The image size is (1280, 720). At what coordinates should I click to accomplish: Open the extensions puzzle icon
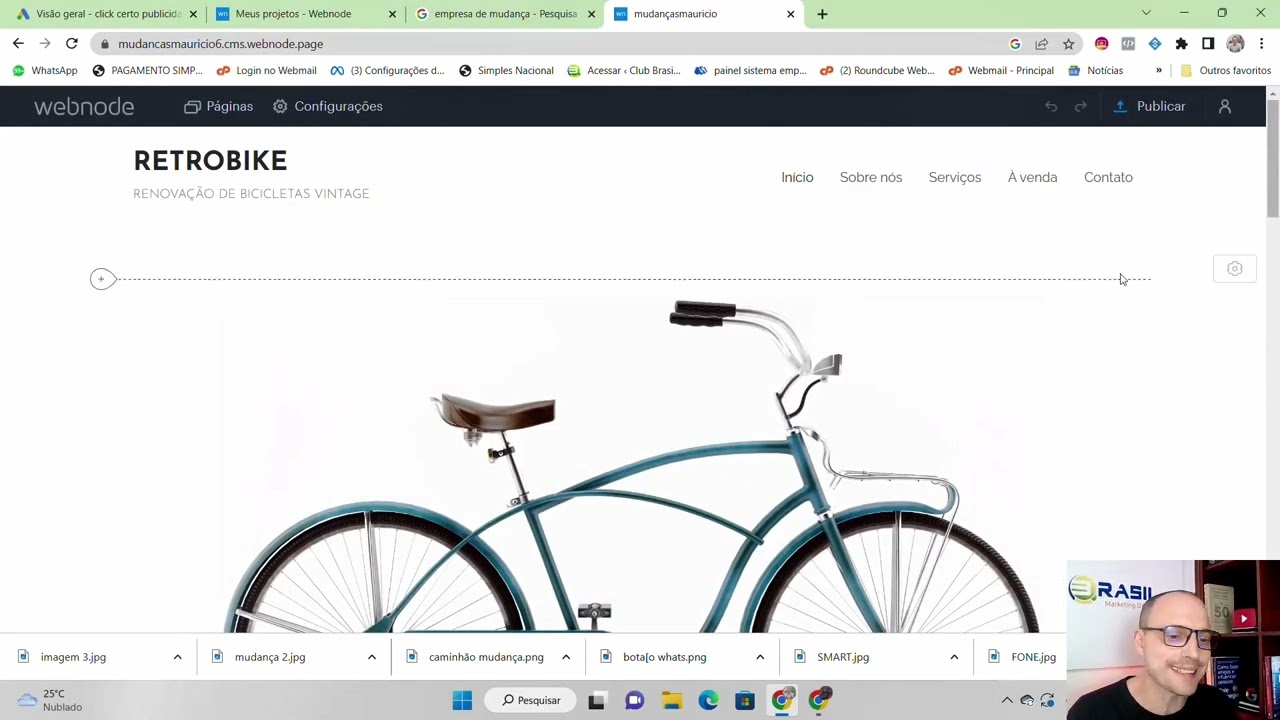point(1181,44)
